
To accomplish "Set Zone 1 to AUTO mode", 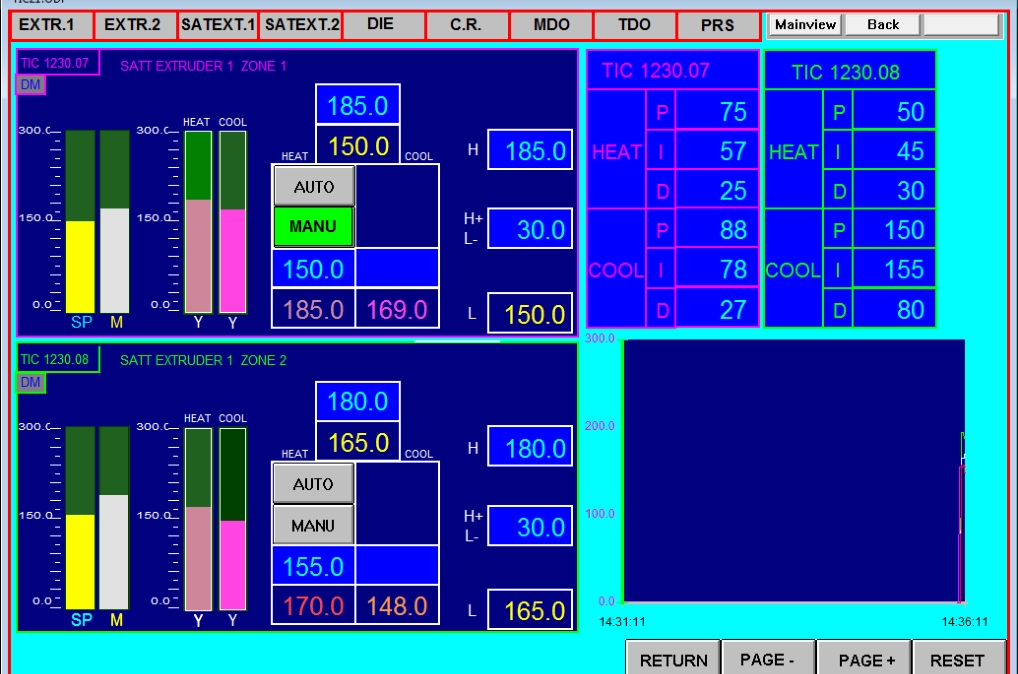I will pyautogui.click(x=313, y=186).
